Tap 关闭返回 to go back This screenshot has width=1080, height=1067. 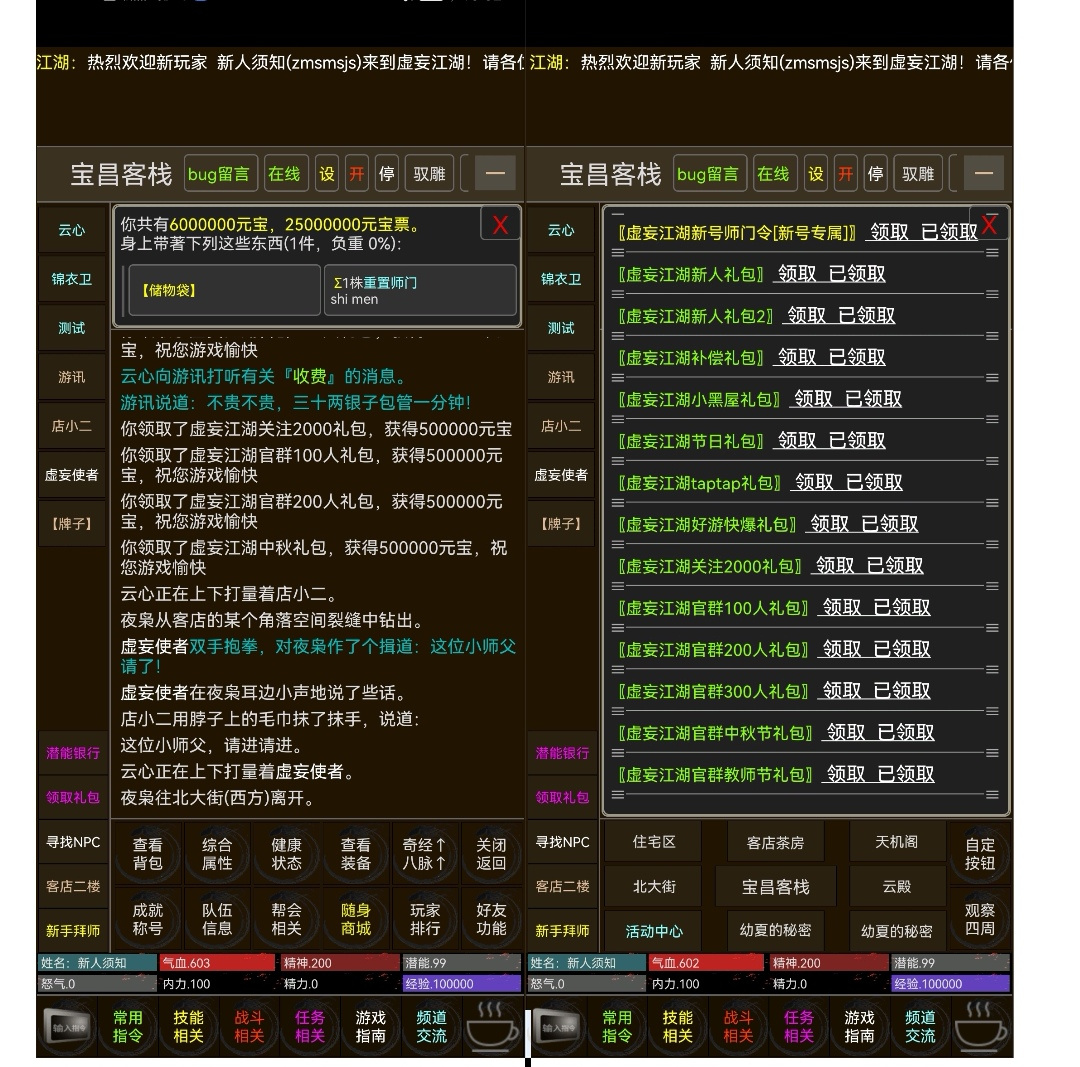tap(491, 853)
